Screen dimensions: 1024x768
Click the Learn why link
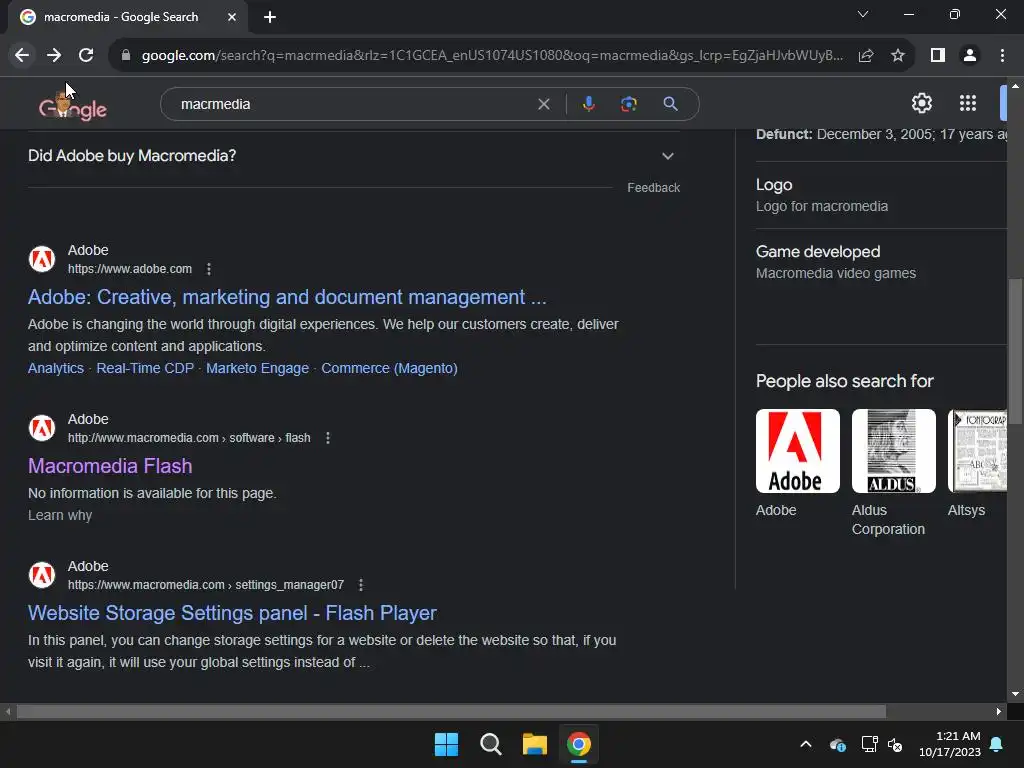pyautogui.click(x=60, y=515)
